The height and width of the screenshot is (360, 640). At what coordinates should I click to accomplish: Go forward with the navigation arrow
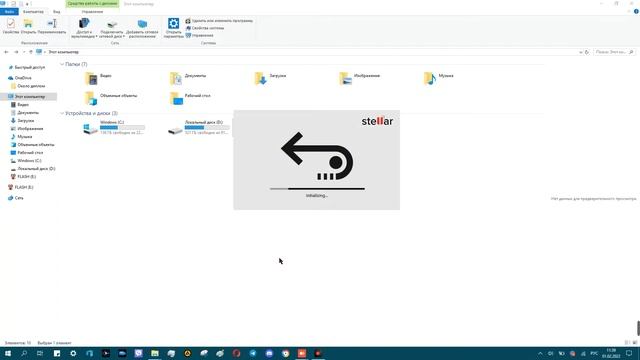click(x=16, y=52)
